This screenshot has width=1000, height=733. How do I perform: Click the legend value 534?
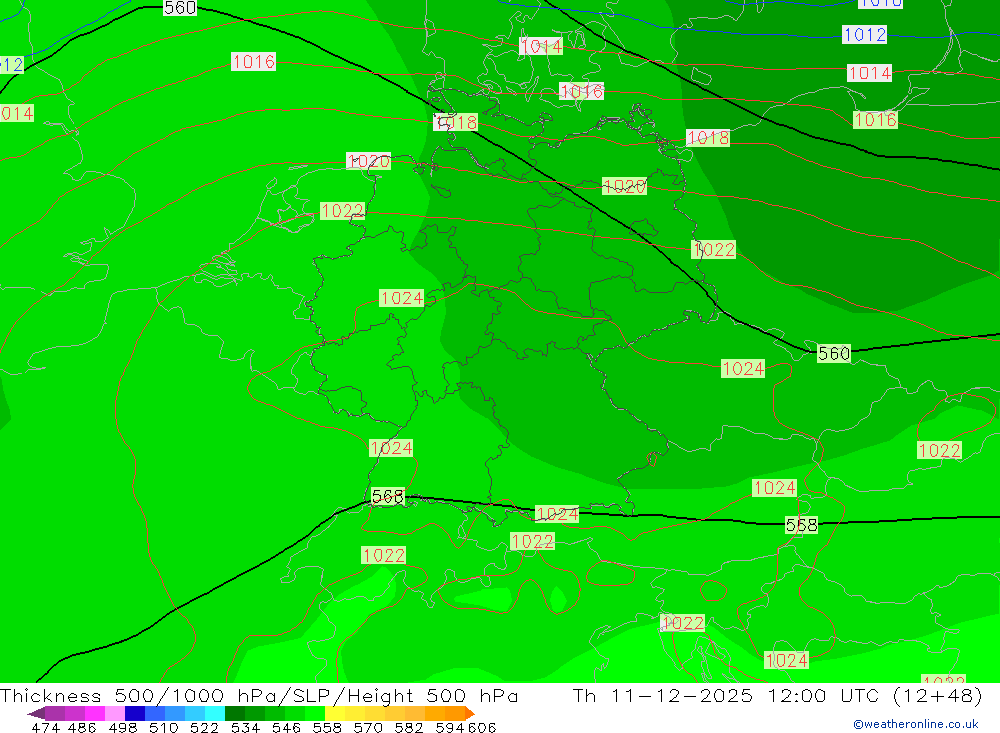[245, 727]
